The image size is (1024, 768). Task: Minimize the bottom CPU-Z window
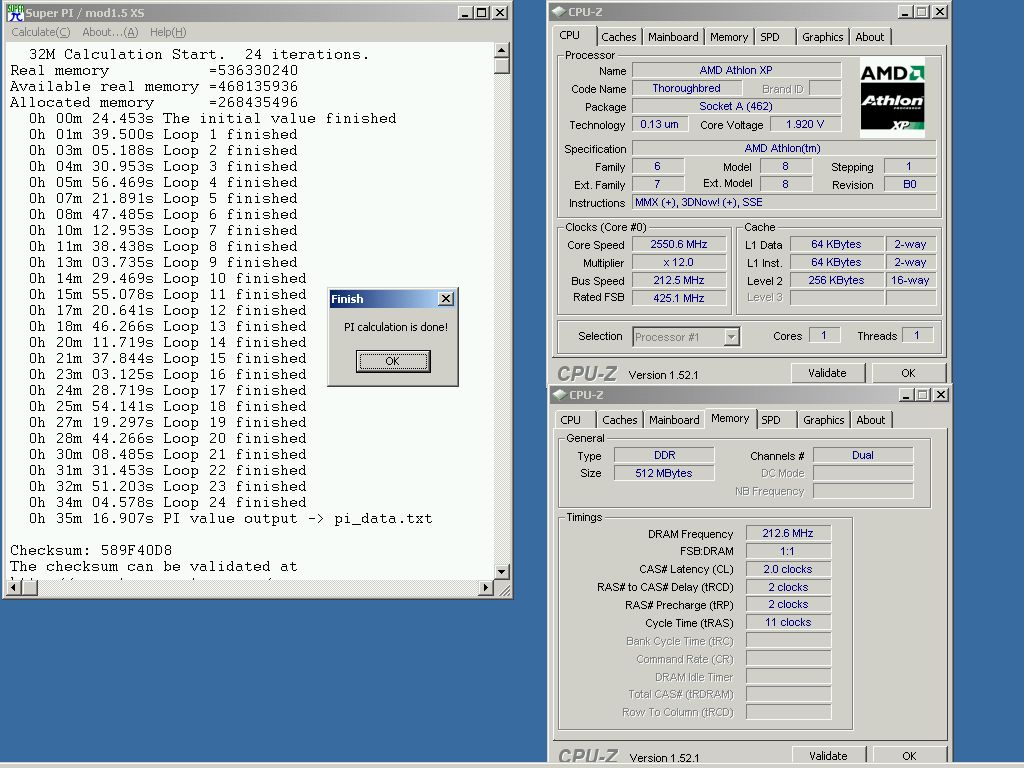(906, 395)
